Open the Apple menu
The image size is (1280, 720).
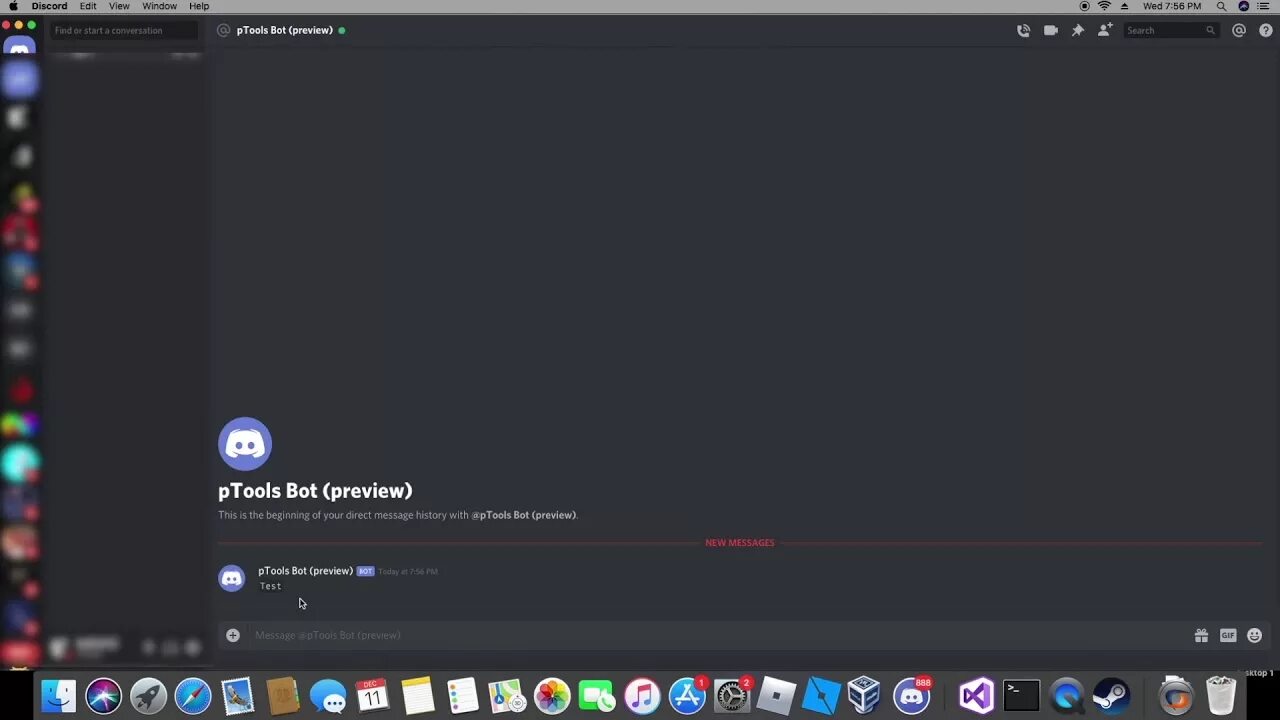[13, 6]
